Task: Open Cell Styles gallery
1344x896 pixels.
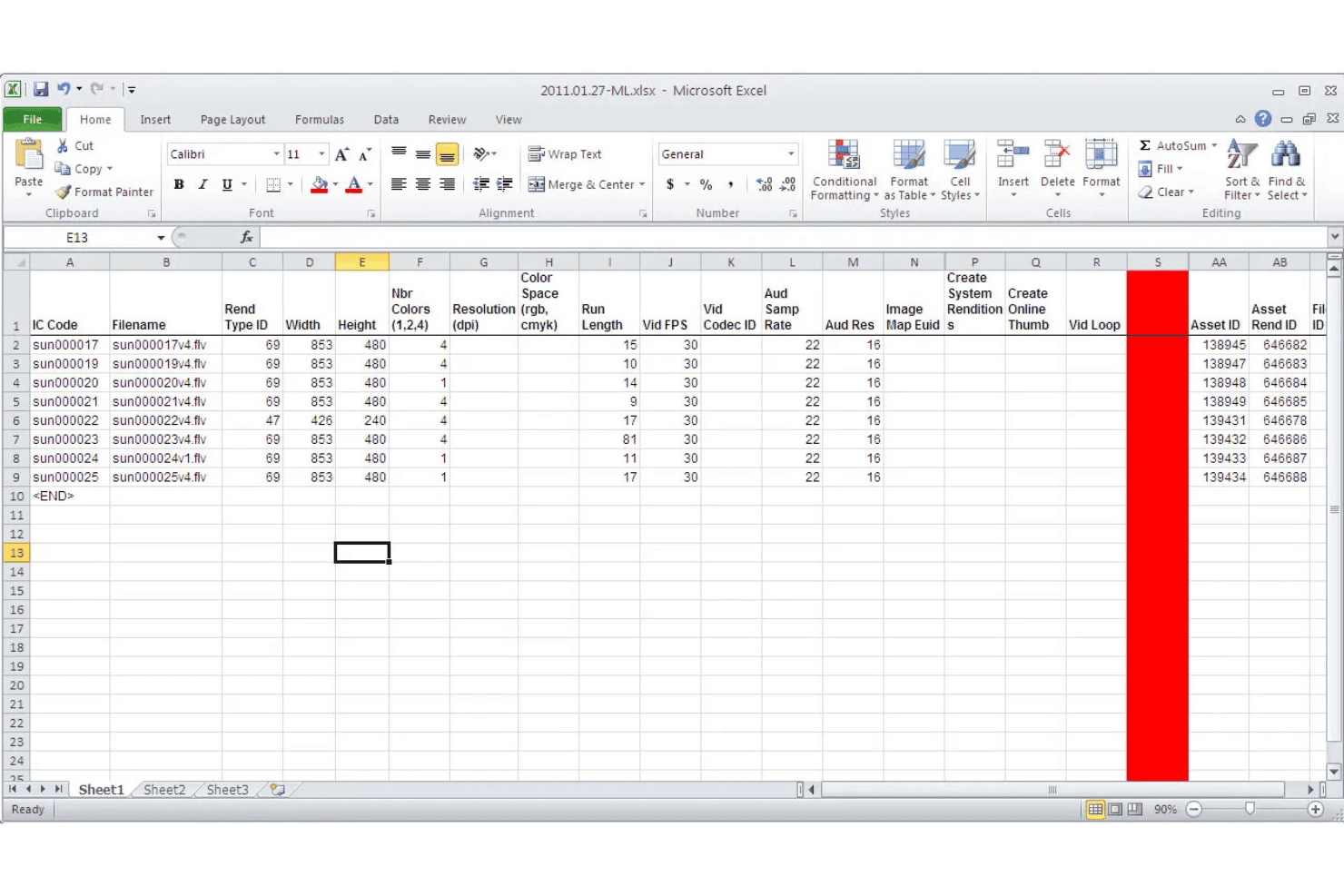Action: coord(960,170)
